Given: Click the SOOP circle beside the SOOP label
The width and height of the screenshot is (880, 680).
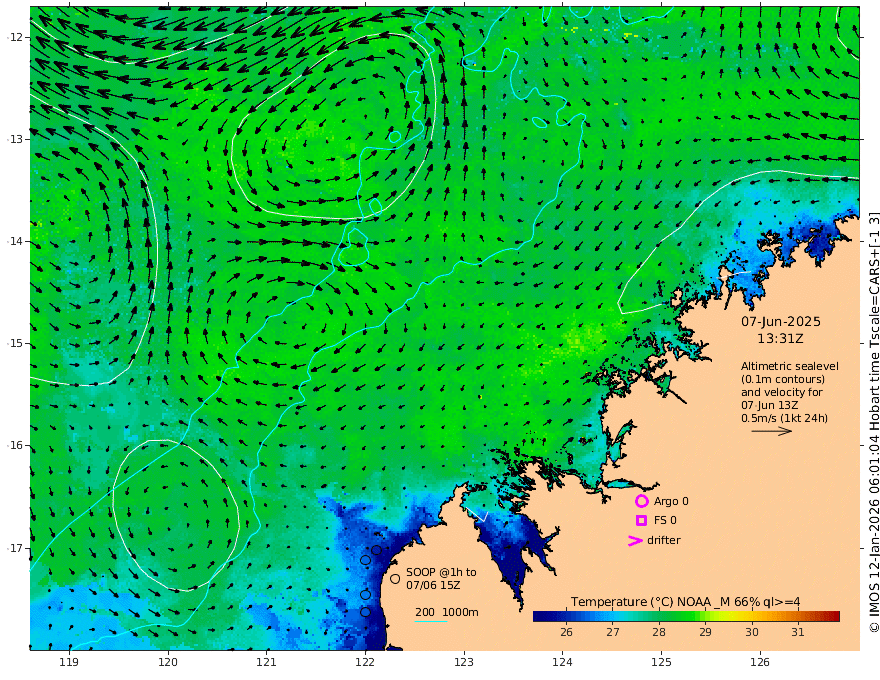Looking at the screenshot, I should coord(395,578).
